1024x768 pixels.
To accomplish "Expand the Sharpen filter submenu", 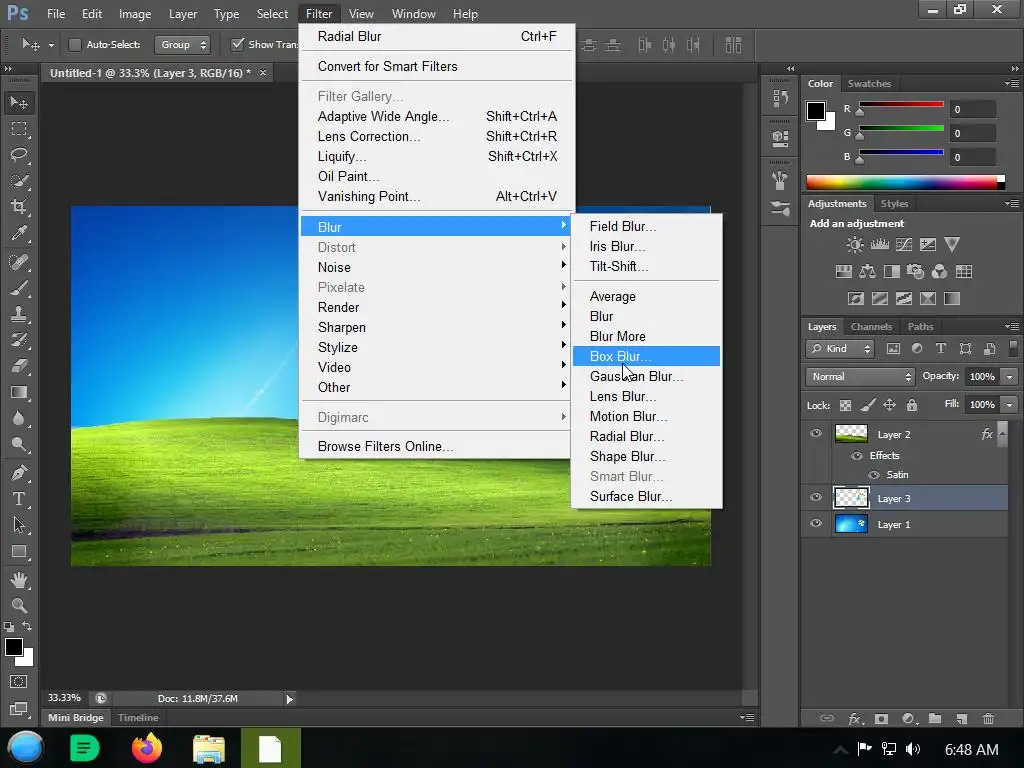I will click(x=436, y=327).
